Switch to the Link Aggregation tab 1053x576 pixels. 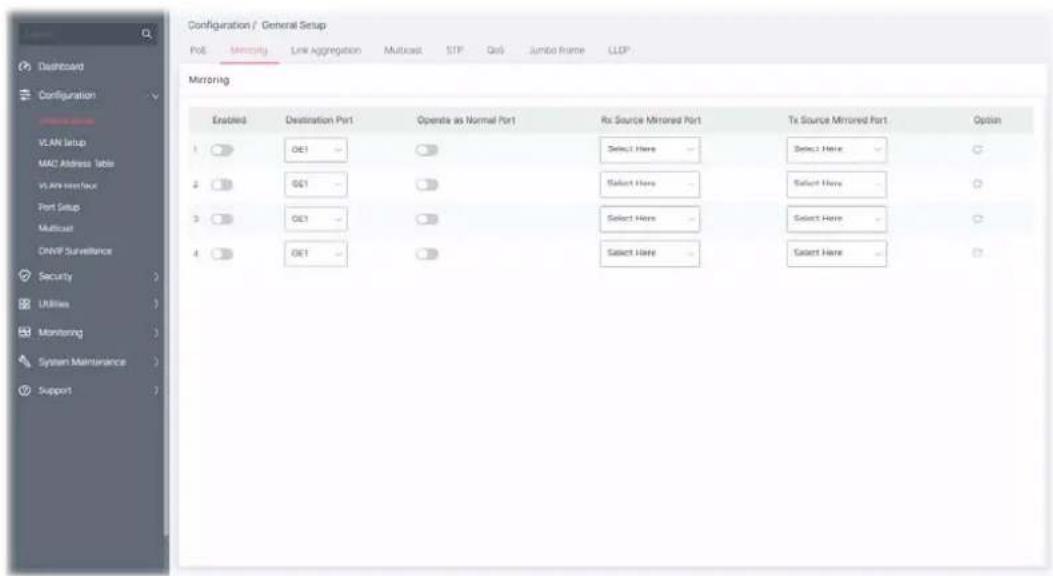[326, 50]
